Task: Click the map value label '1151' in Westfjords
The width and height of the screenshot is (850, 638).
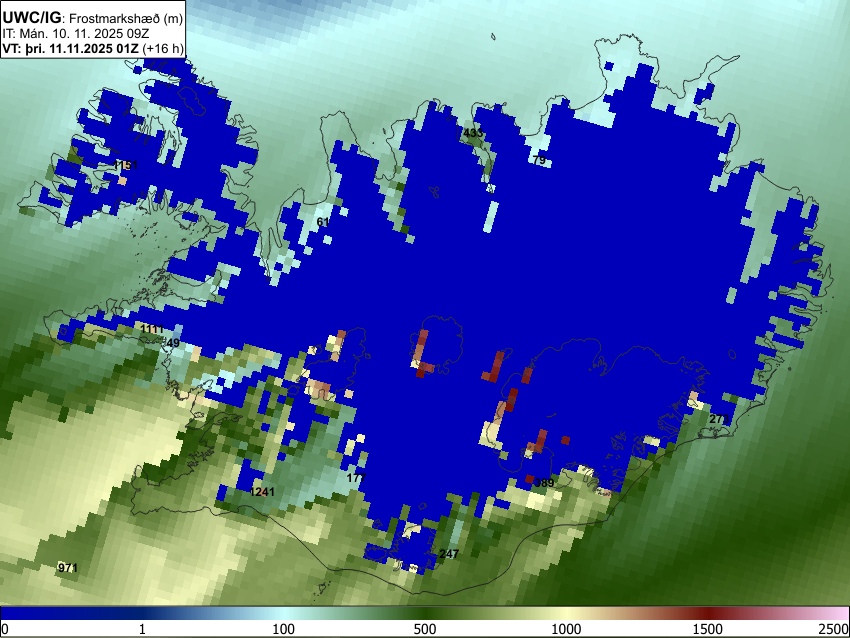Action: (x=126, y=165)
